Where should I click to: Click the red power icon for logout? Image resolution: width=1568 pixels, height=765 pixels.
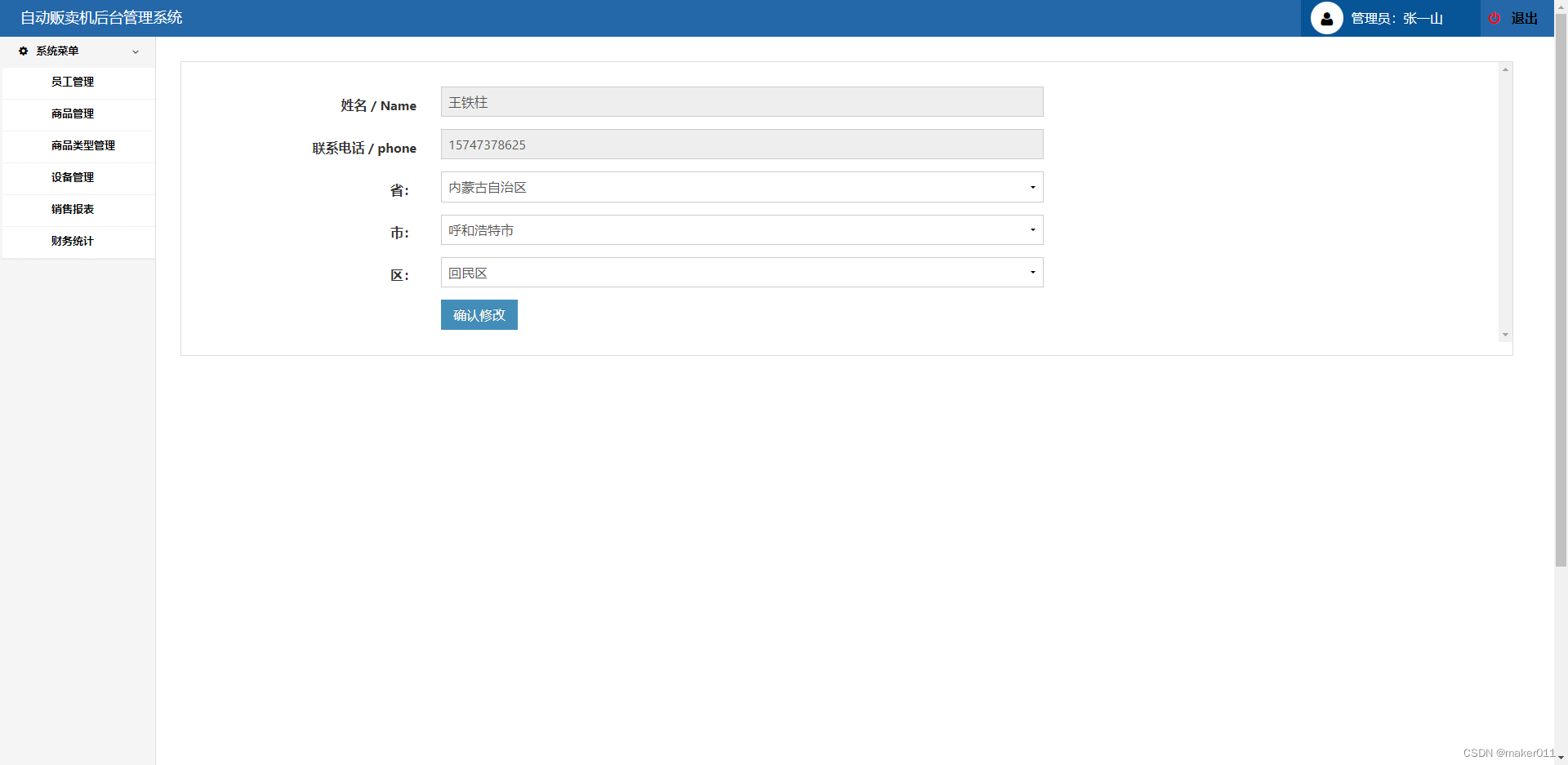tap(1494, 18)
